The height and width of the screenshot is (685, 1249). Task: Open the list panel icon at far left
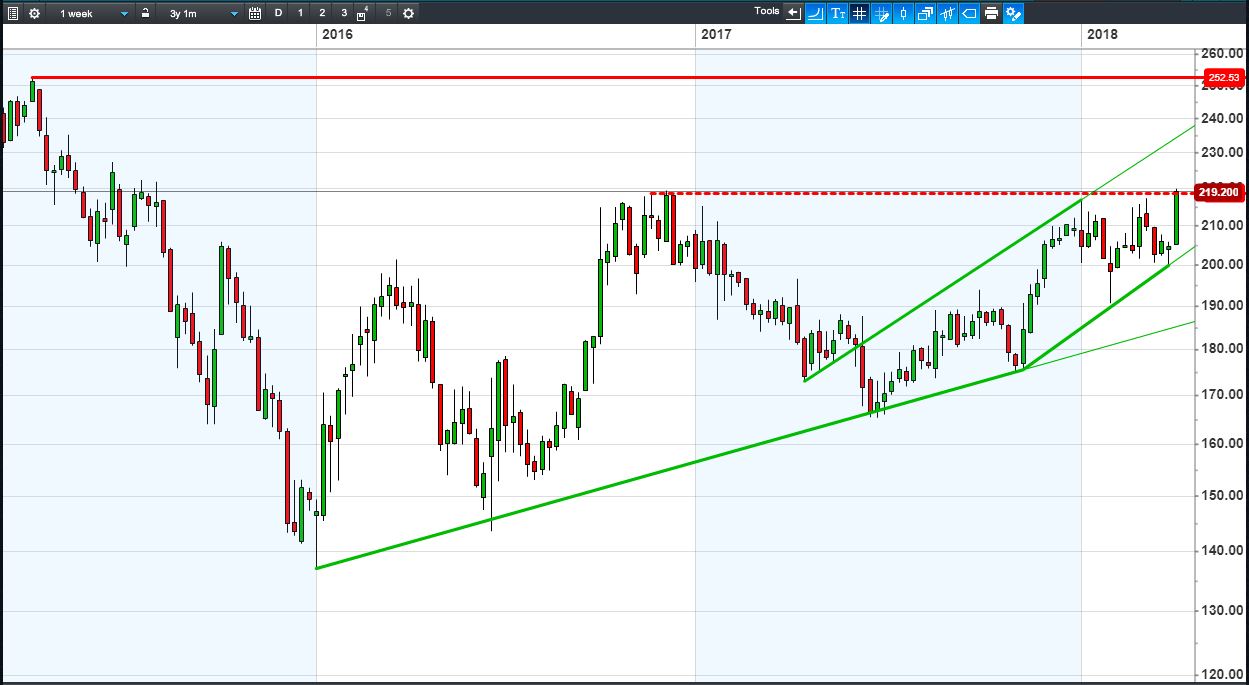click(13, 13)
